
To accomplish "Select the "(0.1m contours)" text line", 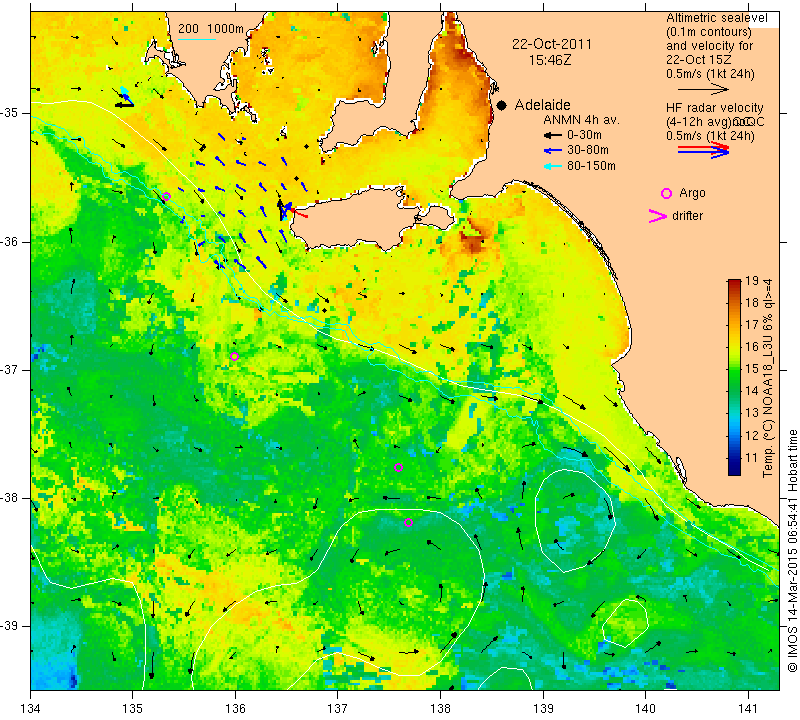I will (x=709, y=32).
